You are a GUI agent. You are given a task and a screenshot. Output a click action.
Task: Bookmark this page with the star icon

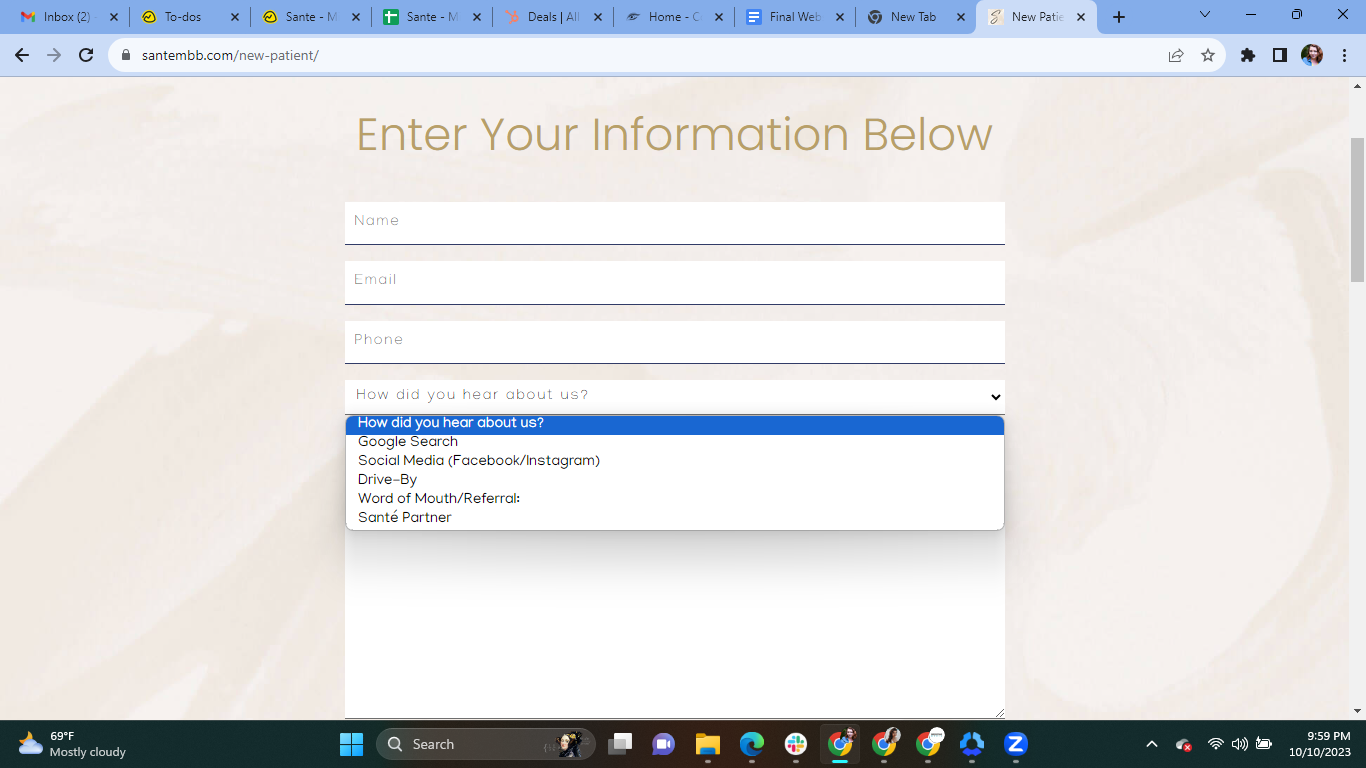1208,55
